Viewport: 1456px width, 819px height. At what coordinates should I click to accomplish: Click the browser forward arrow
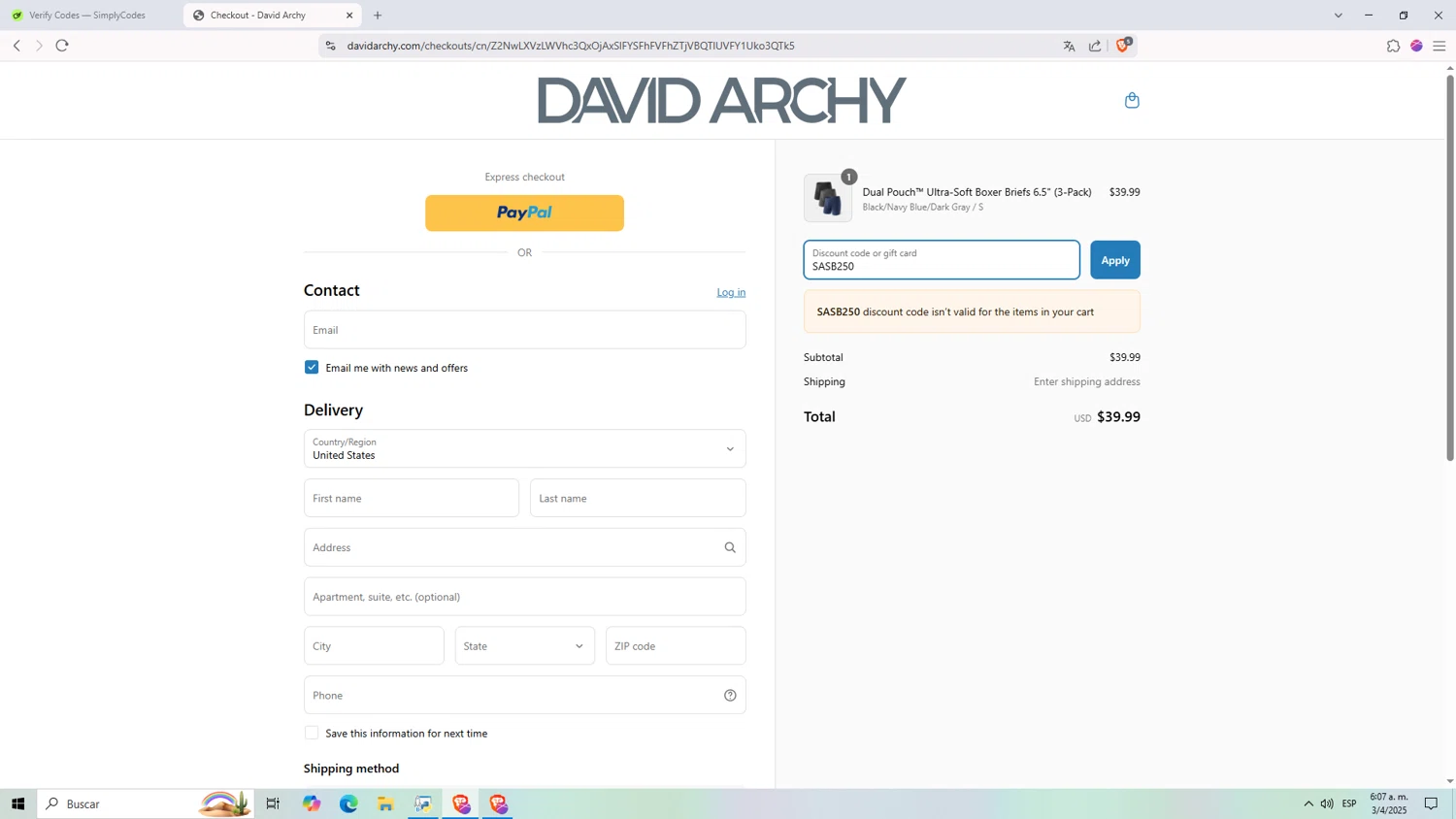pos(39,46)
